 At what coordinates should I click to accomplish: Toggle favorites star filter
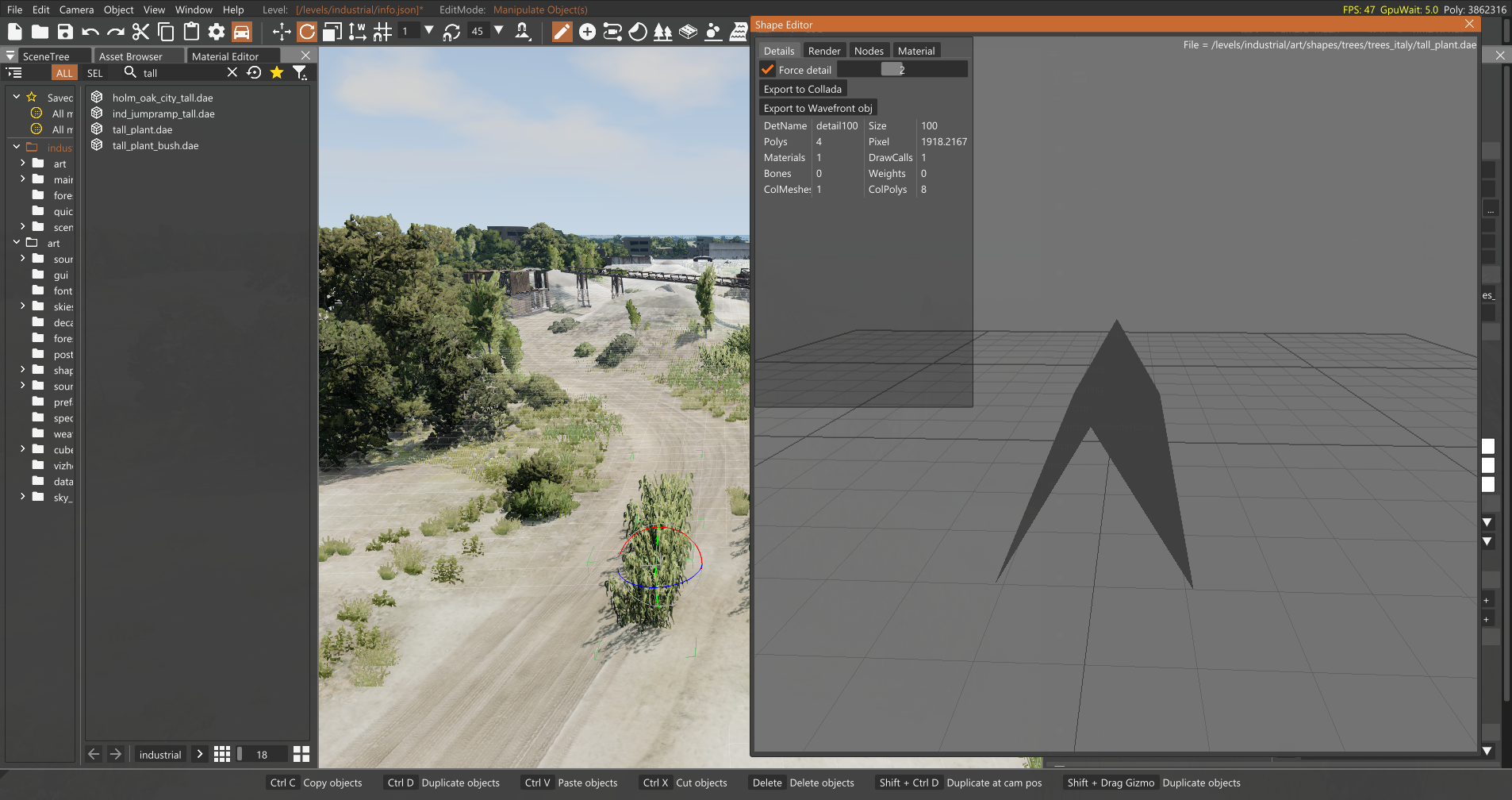point(277,73)
